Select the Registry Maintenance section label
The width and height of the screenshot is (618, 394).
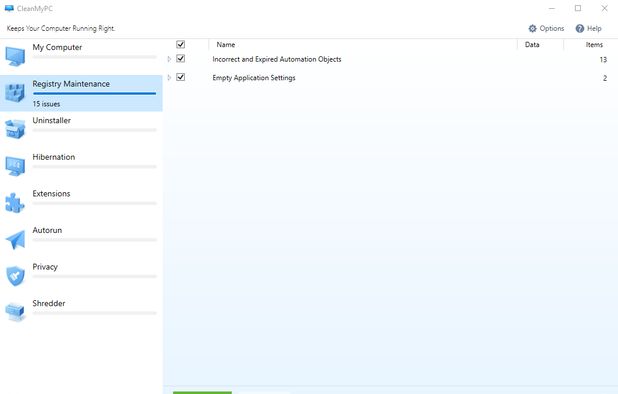(x=71, y=84)
